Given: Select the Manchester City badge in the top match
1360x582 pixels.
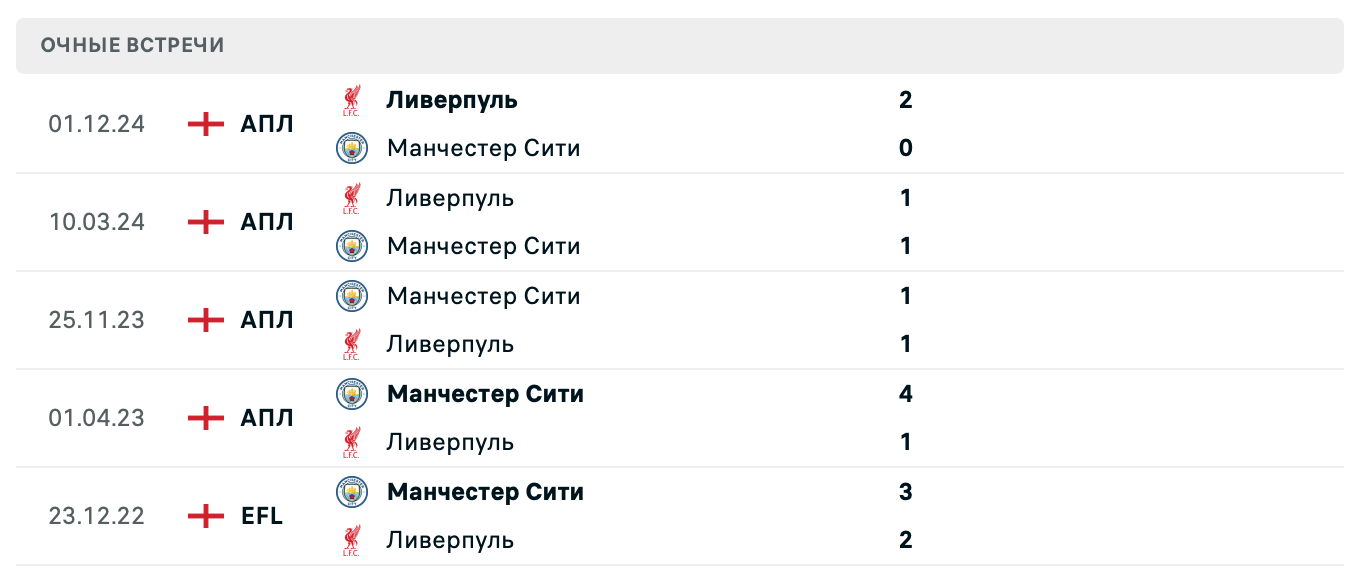Looking at the screenshot, I should pyautogui.click(x=352, y=148).
